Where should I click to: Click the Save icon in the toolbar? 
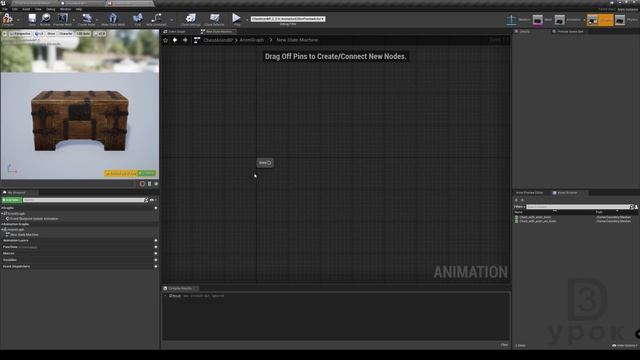click(32, 19)
